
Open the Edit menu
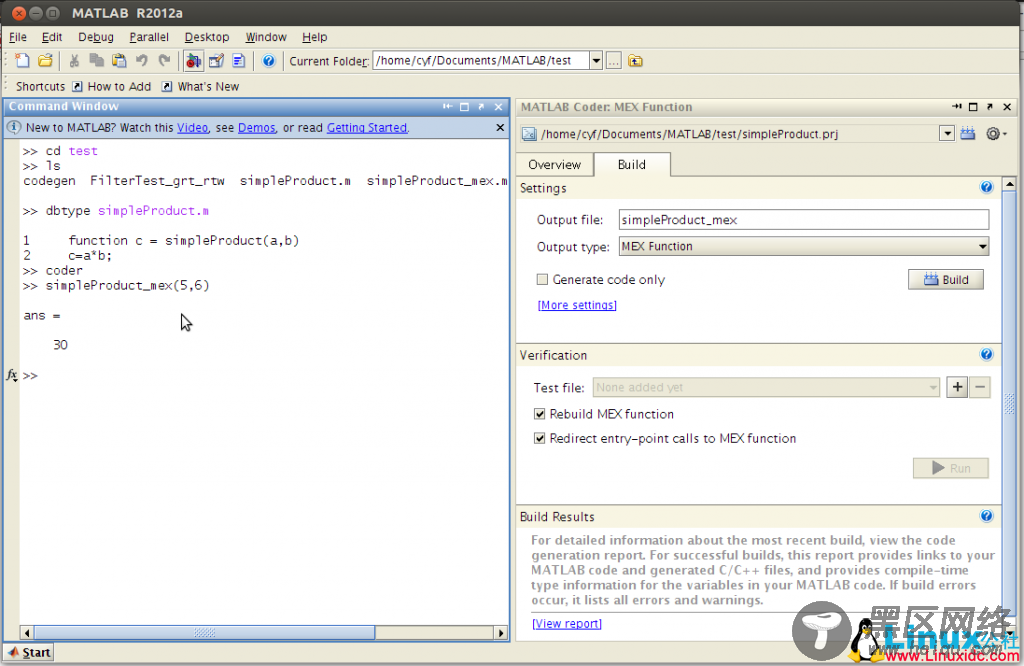click(52, 37)
